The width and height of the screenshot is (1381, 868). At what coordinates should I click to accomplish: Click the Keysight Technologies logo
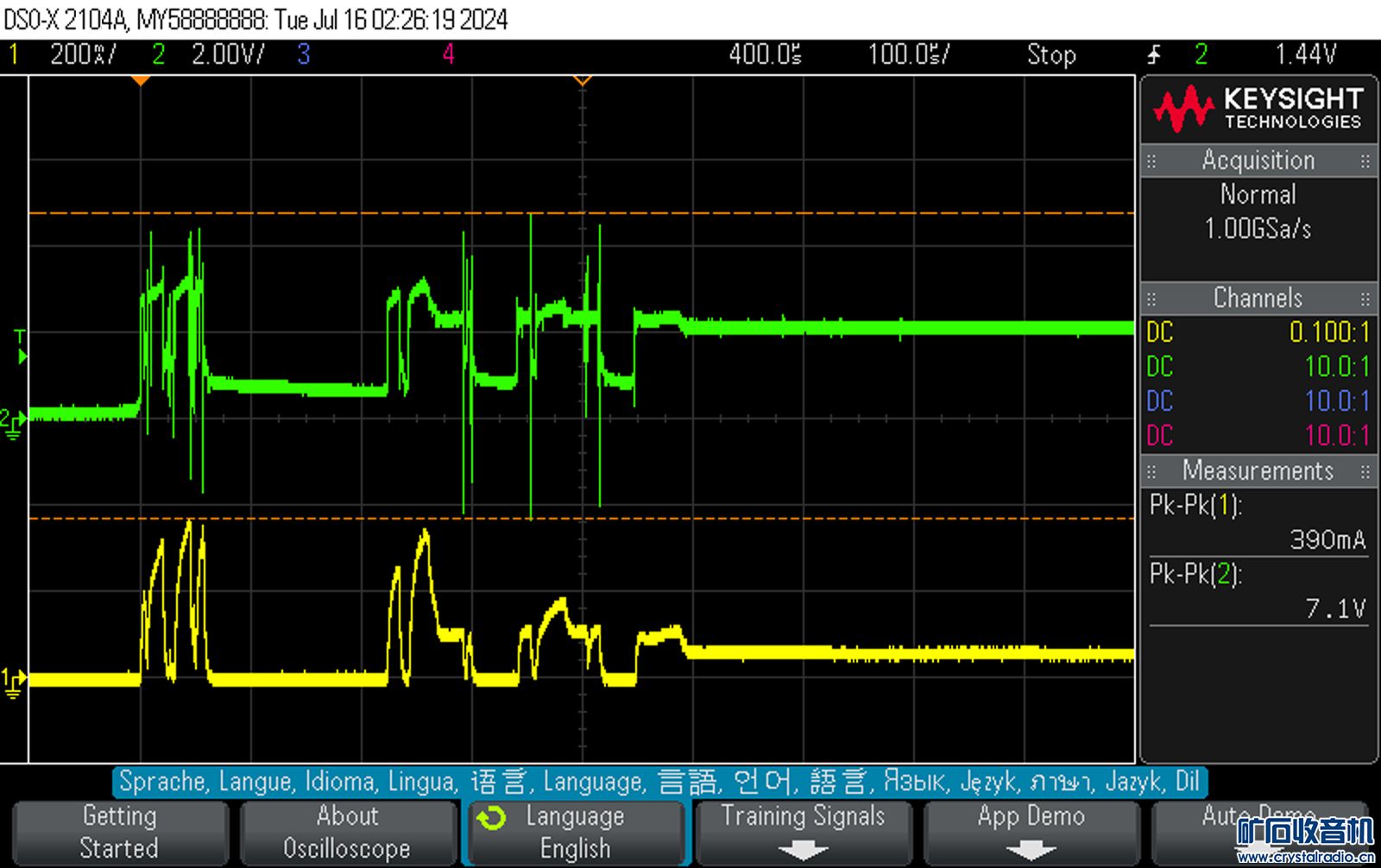tap(1258, 108)
